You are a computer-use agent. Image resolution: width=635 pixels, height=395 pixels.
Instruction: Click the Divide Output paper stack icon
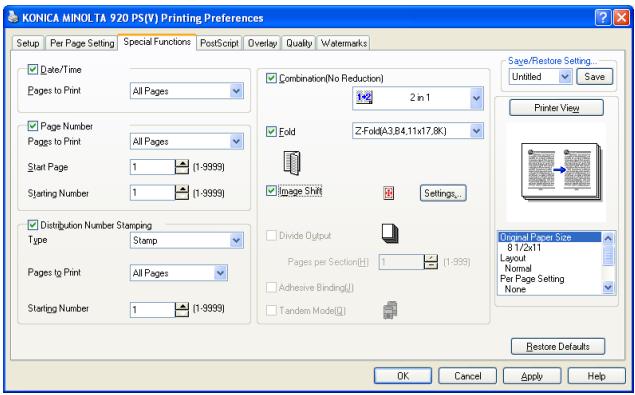click(390, 234)
